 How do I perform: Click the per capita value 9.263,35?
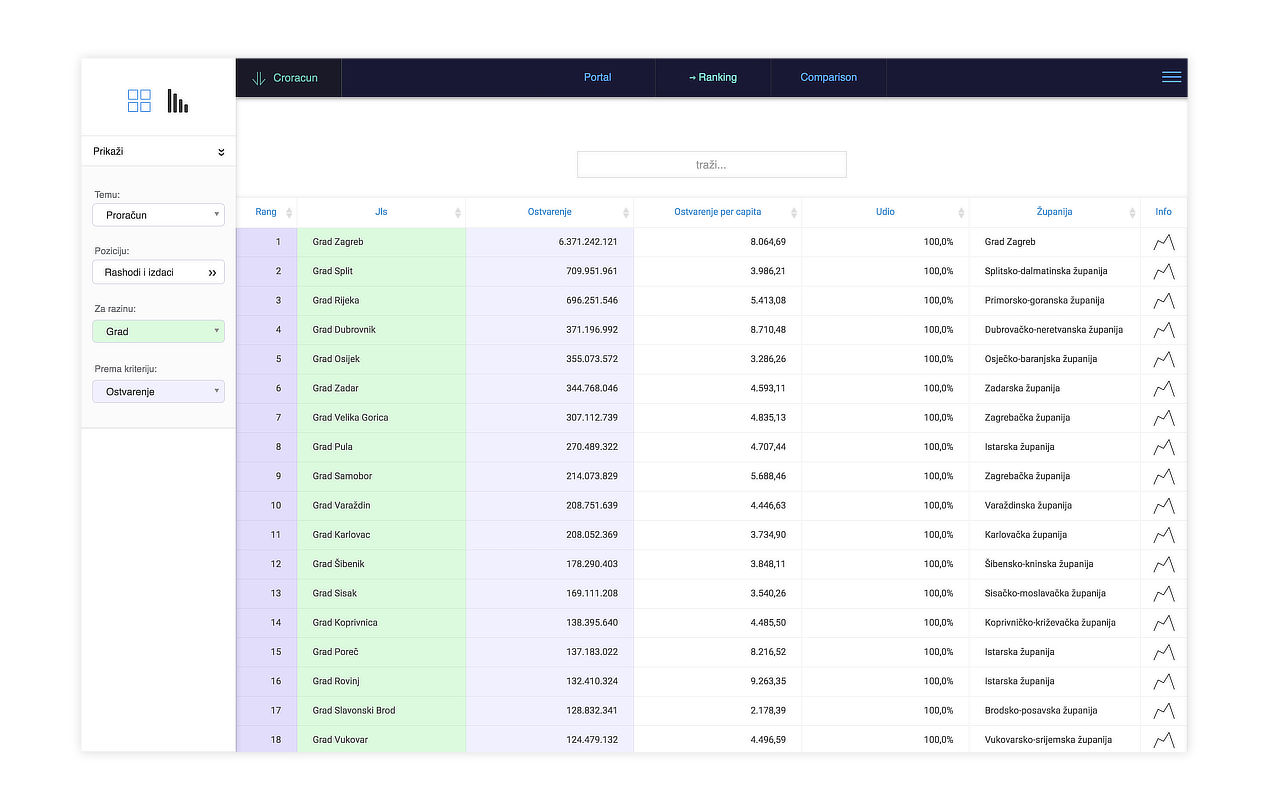768,681
